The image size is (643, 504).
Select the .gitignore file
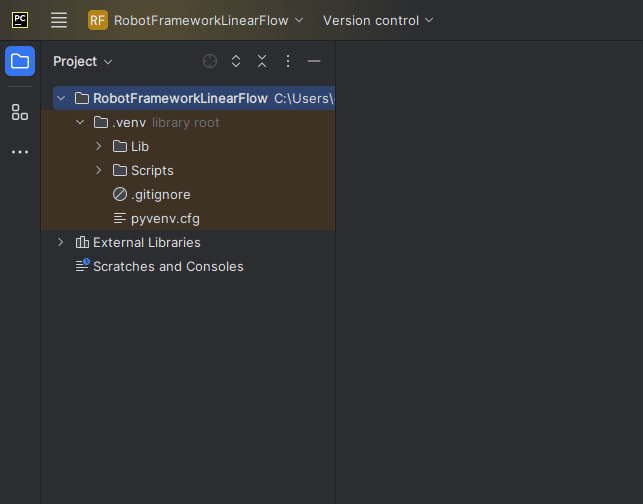(x=188, y=194)
